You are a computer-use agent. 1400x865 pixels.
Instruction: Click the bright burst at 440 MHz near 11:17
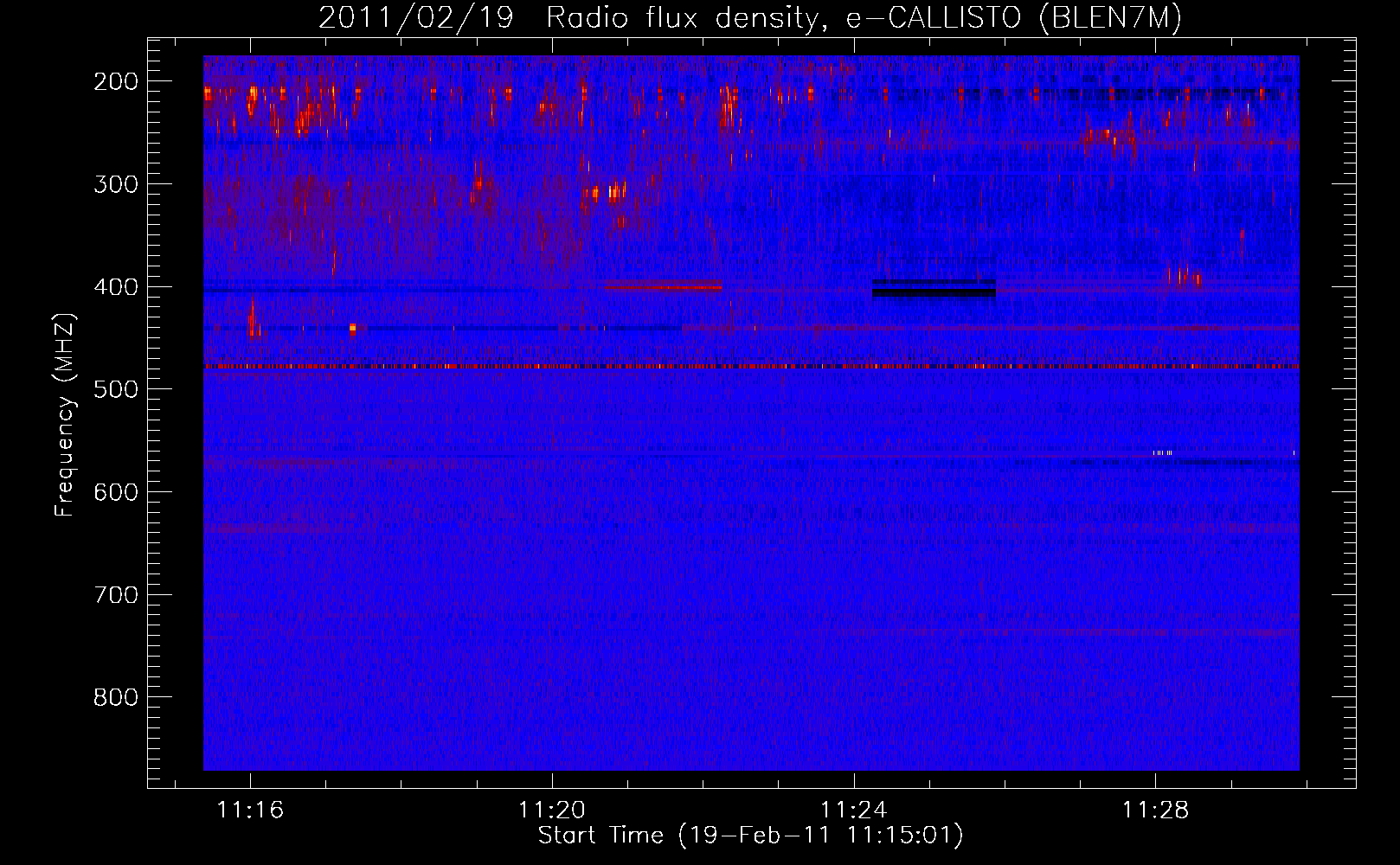point(352,329)
